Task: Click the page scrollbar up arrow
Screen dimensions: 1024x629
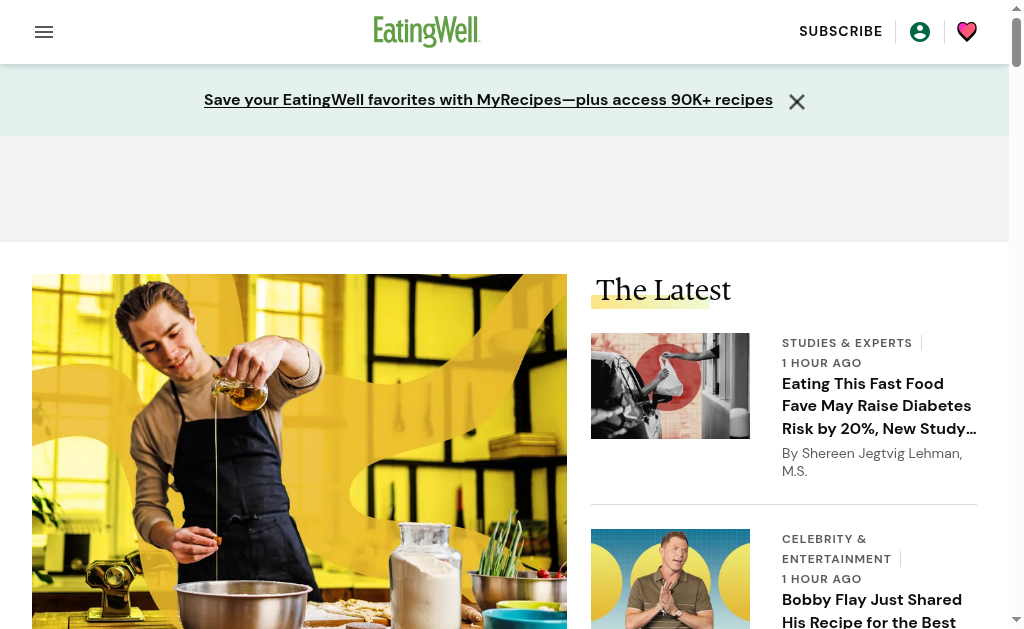Action: tap(1016, 8)
